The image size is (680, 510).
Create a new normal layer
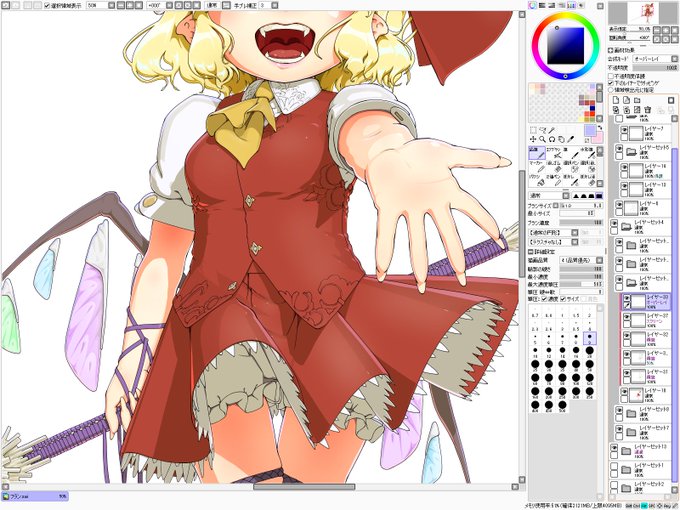(x=616, y=101)
